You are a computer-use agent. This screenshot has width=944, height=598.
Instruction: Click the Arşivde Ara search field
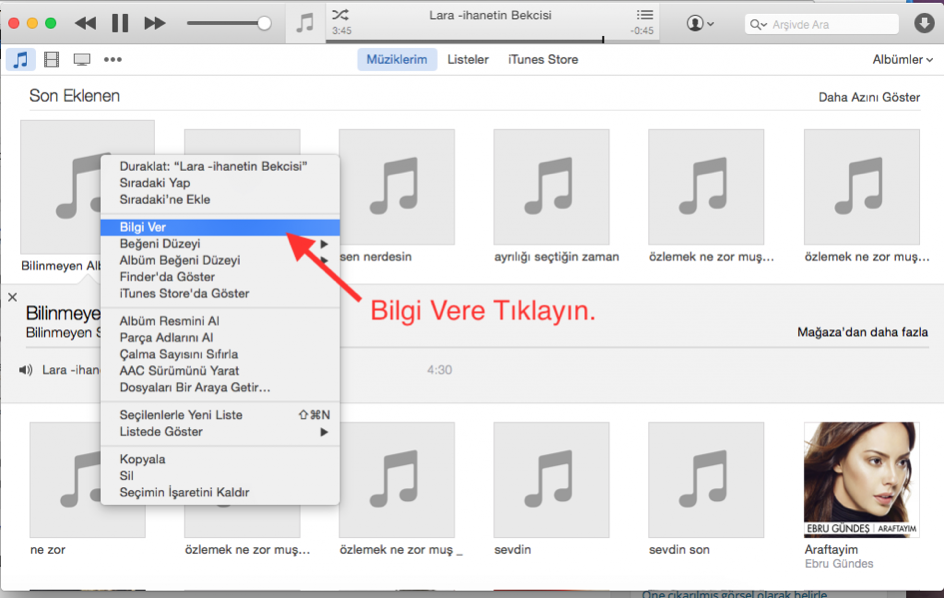tap(821, 24)
